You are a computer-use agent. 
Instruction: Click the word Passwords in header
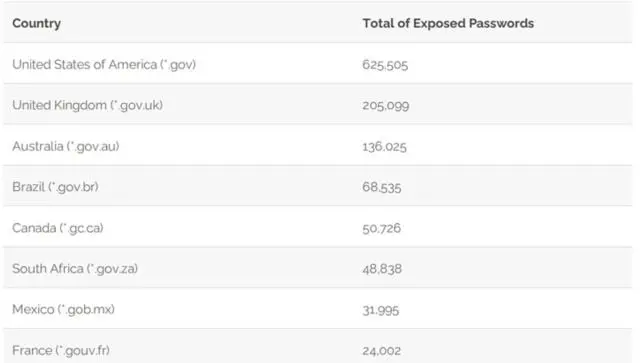tap(501, 23)
